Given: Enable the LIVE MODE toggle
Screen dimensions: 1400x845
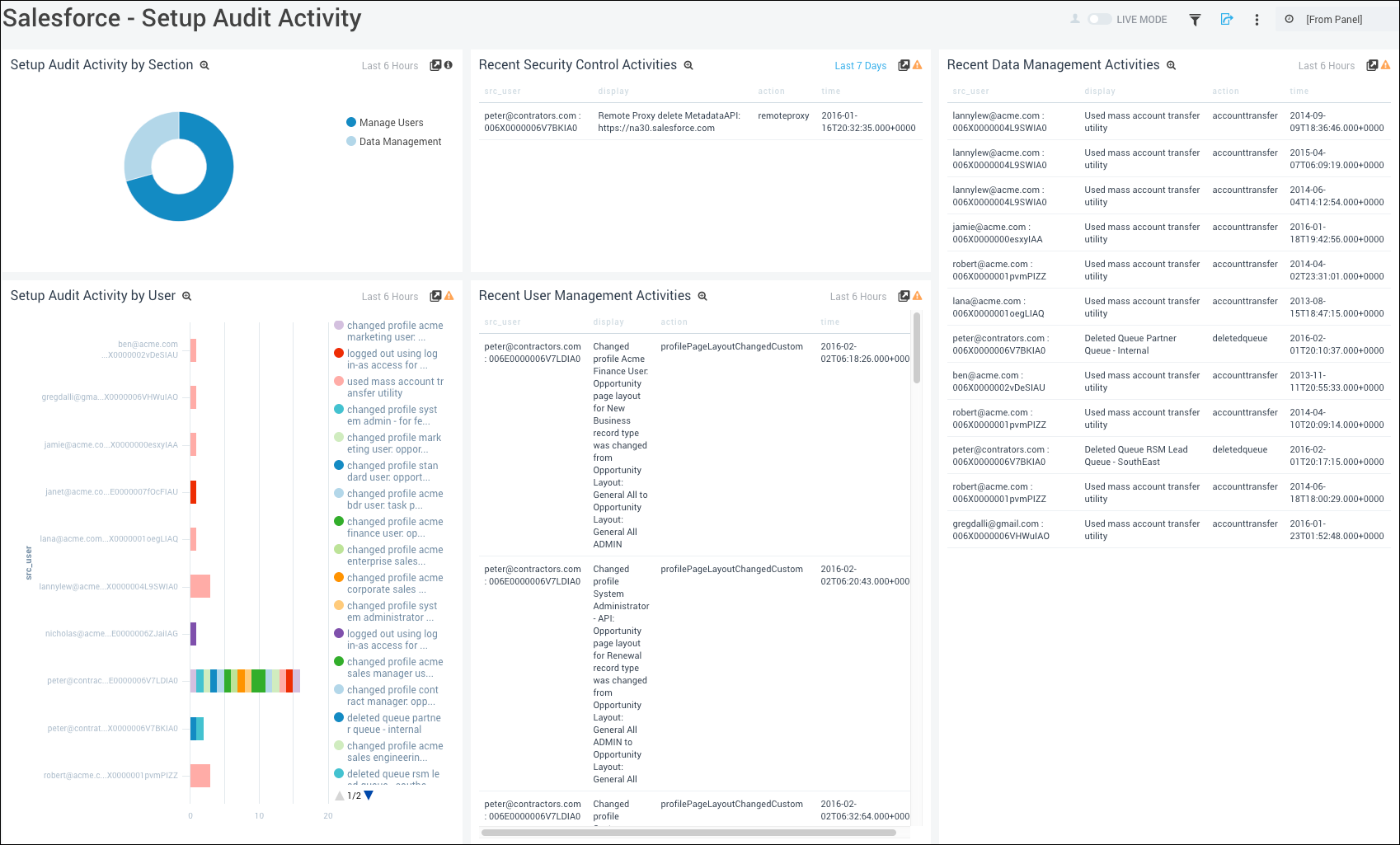Looking at the screenshot, I should [x=1100, y=19].
